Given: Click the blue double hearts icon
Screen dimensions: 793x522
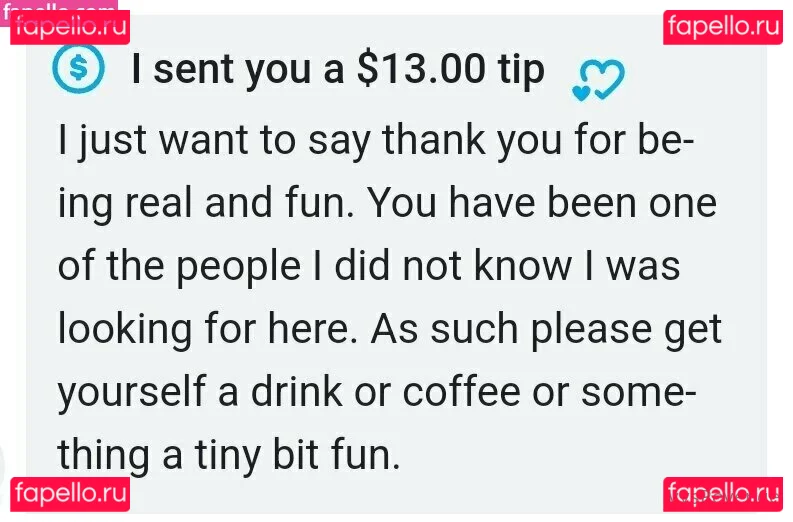Looking at the screenshot, I should [597, 80].
